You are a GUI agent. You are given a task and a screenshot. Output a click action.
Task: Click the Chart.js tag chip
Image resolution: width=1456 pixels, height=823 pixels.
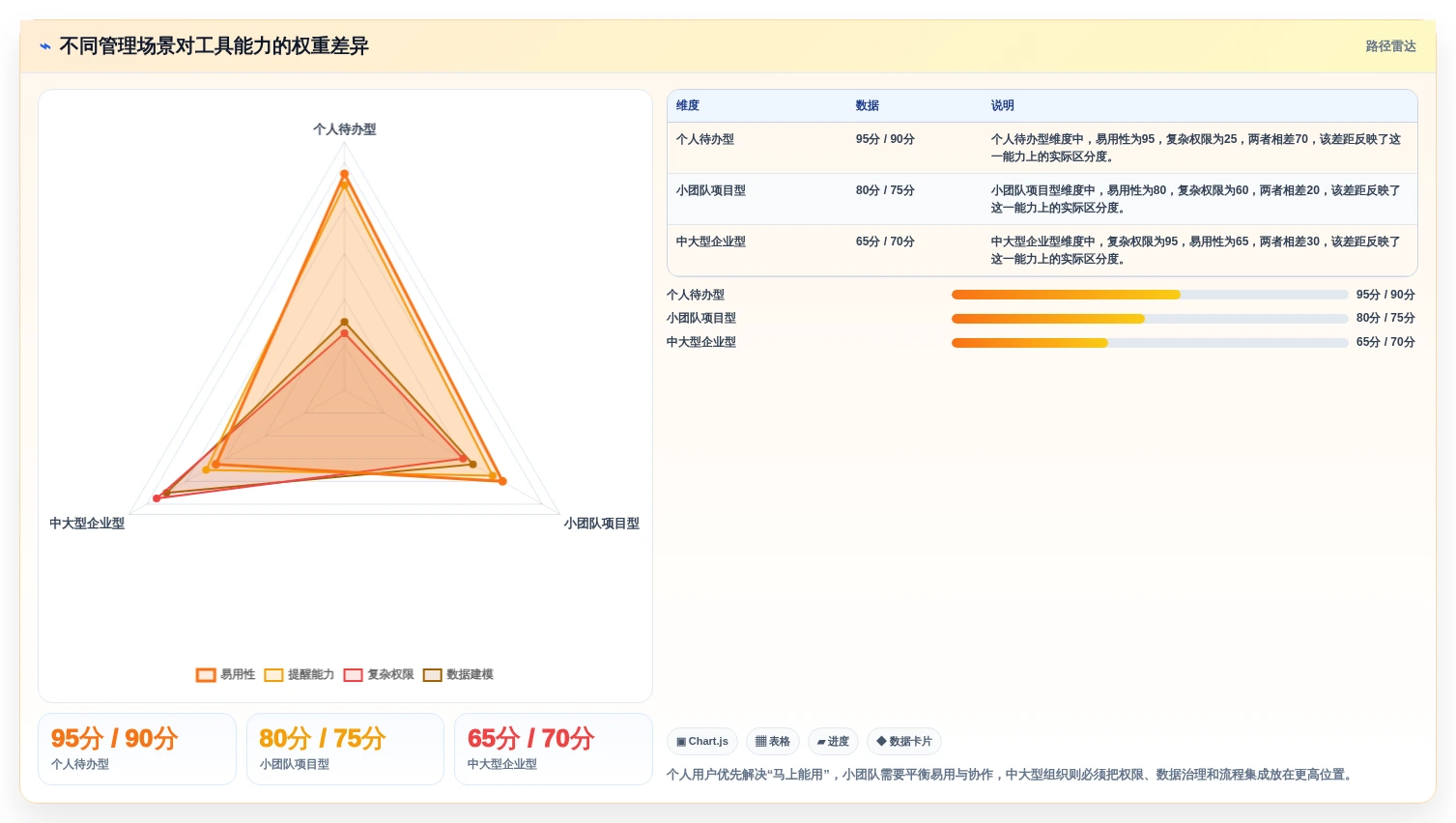click(702, 742)
